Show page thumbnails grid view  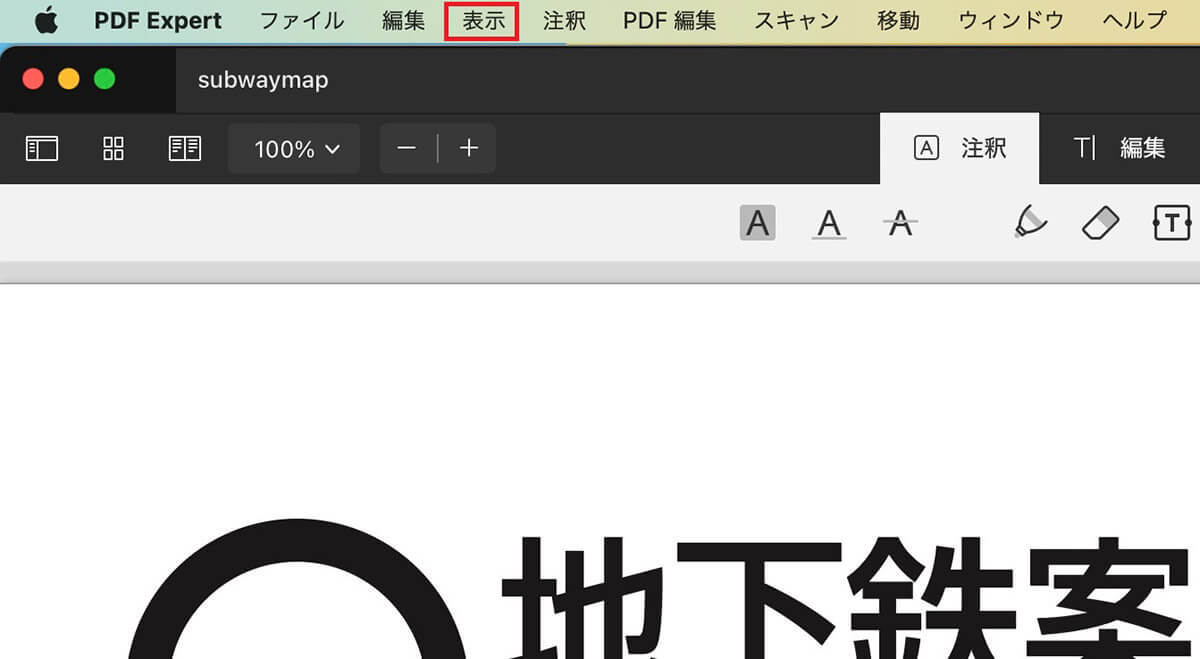point(114,149)
